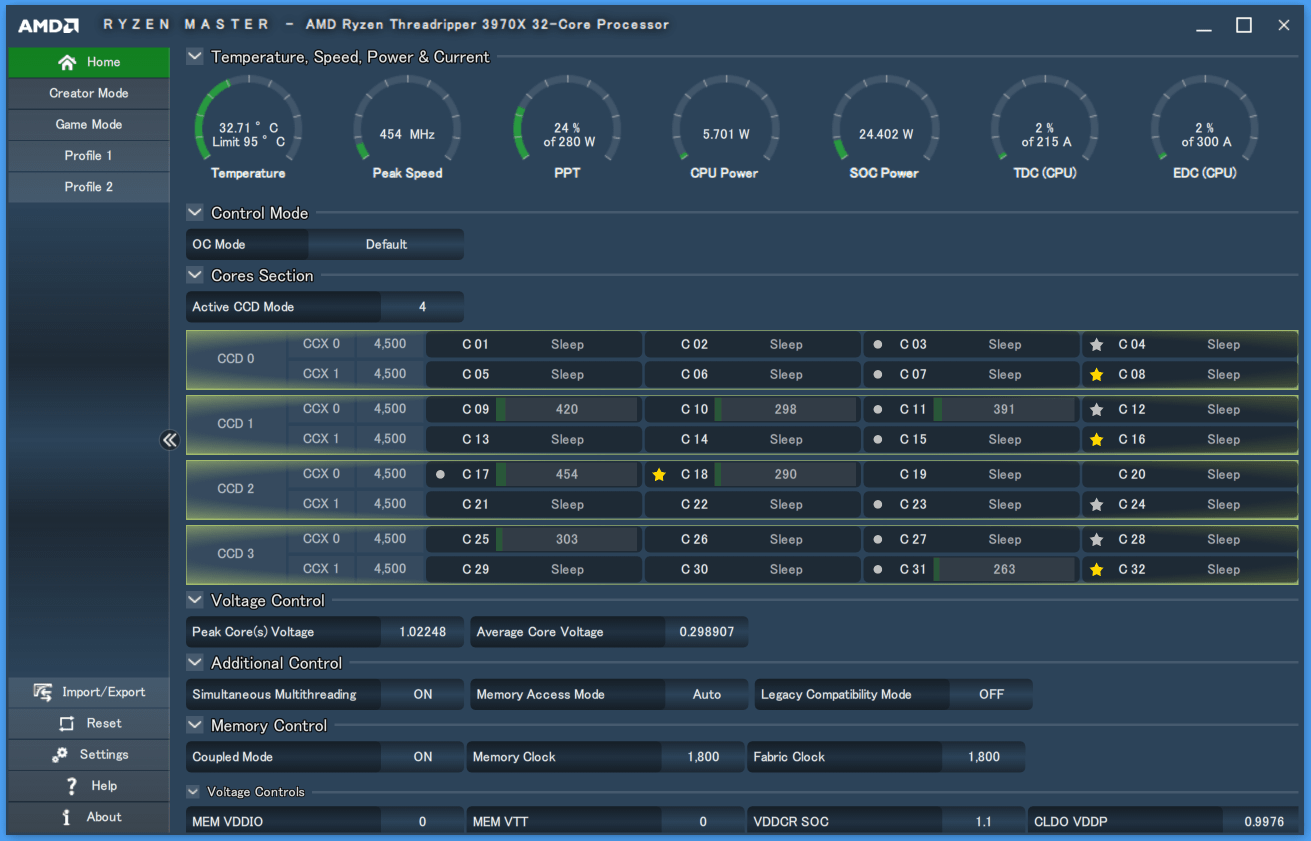Viewport: 1311px width, 841px height.
Task: Collapse the Voltage Control section
Action: coord(195,601)
